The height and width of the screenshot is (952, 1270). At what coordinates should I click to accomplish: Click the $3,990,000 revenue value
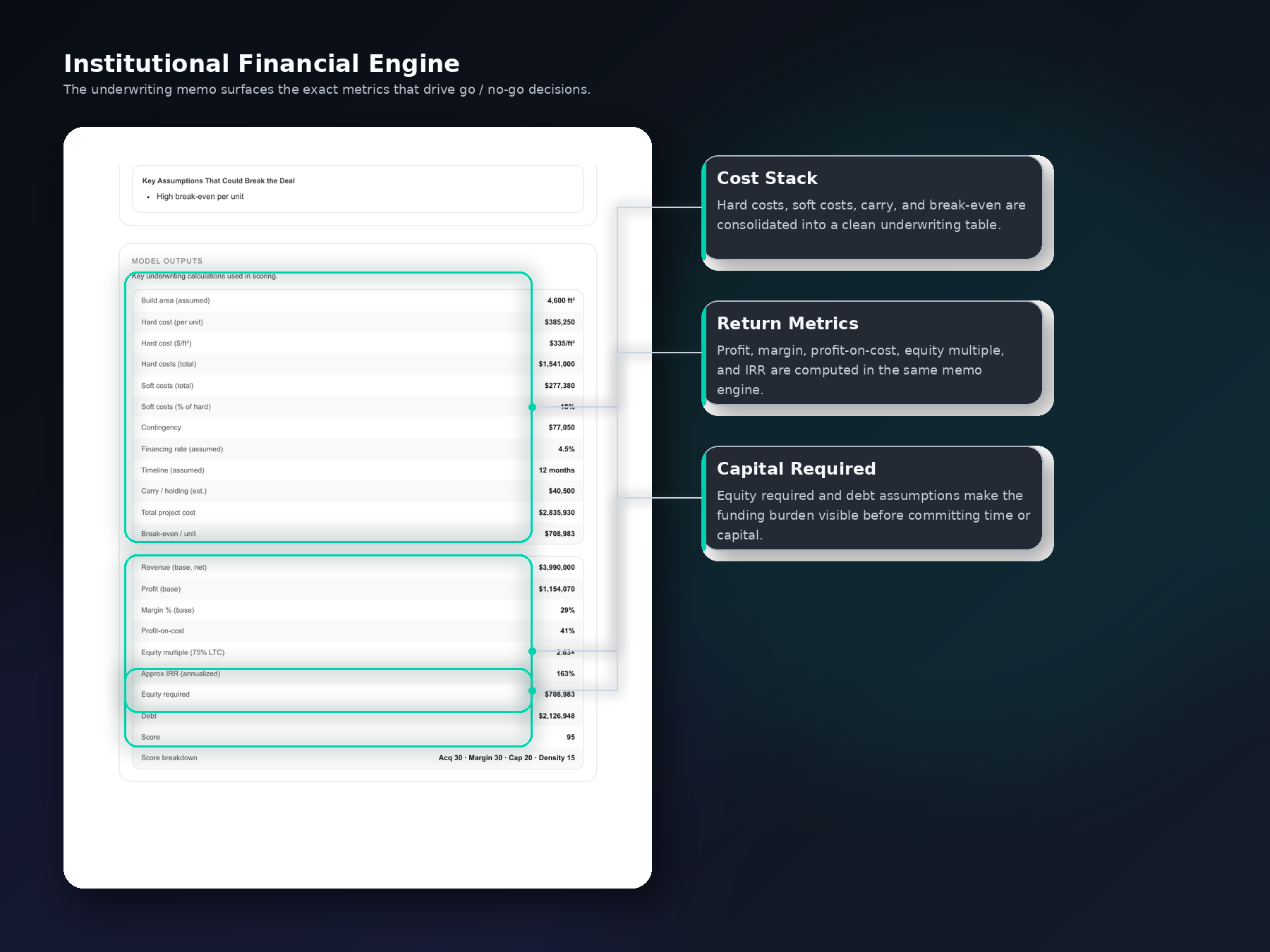(557, 567)
